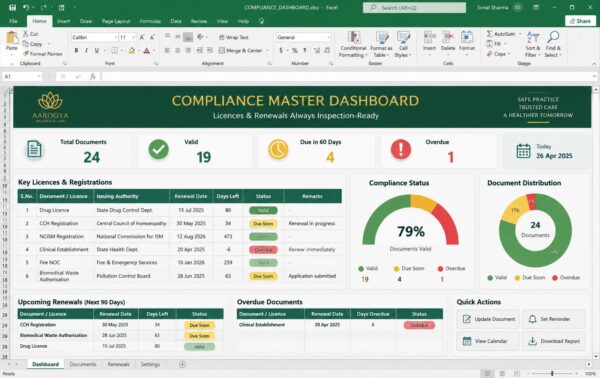The width and height of the screenshot is (600, 378).
Task: Open the General number format dropdown
Action: click(x=328, y=37)
